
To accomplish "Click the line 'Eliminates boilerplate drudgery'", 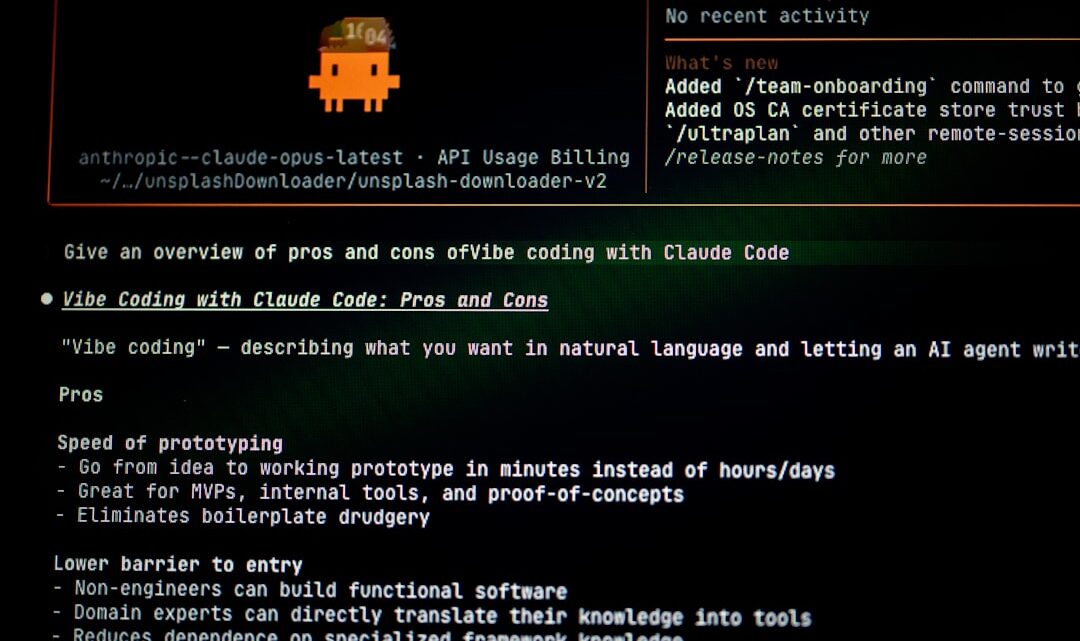I will [x=243, y=516].
